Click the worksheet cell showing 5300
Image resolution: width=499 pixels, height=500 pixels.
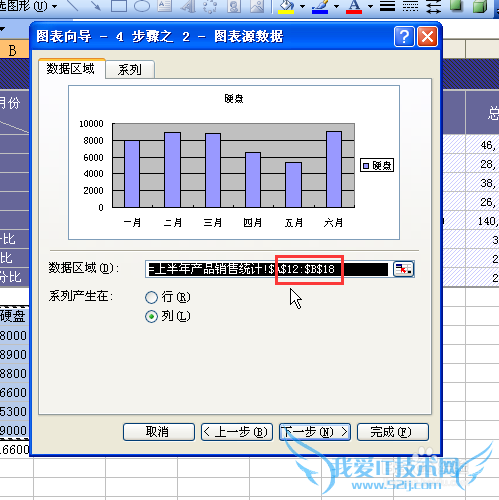point(14,411)
